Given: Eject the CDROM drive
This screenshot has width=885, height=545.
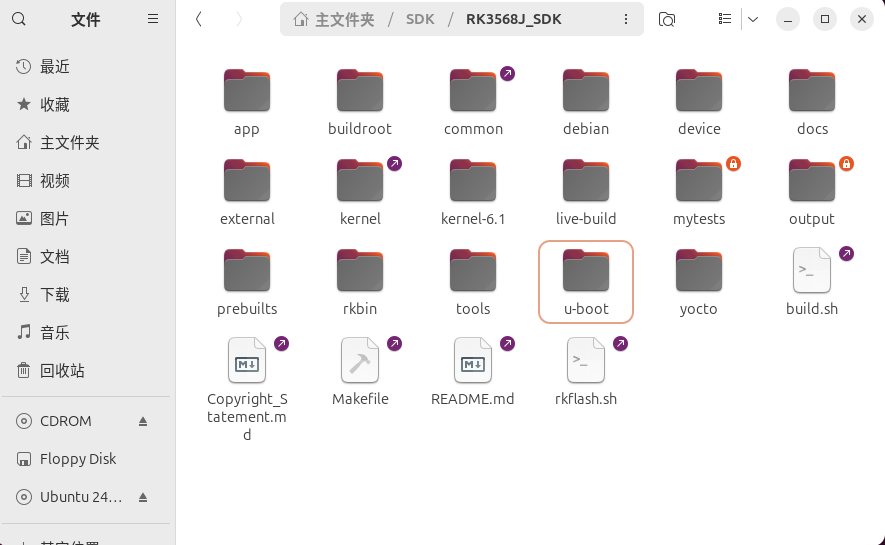Looking at the screenshot, I should pos(143,421).
